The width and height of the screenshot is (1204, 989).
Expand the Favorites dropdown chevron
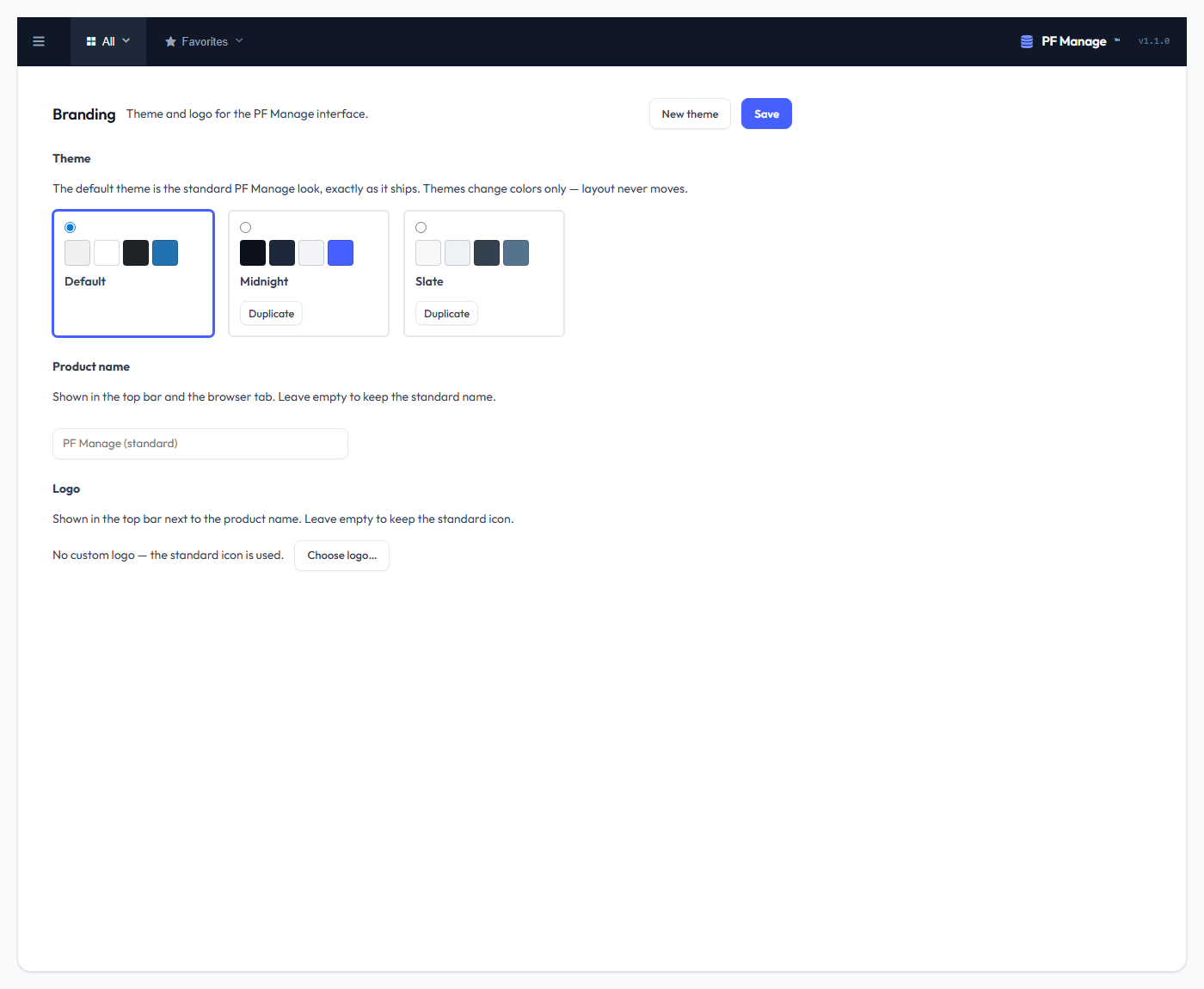239,40
